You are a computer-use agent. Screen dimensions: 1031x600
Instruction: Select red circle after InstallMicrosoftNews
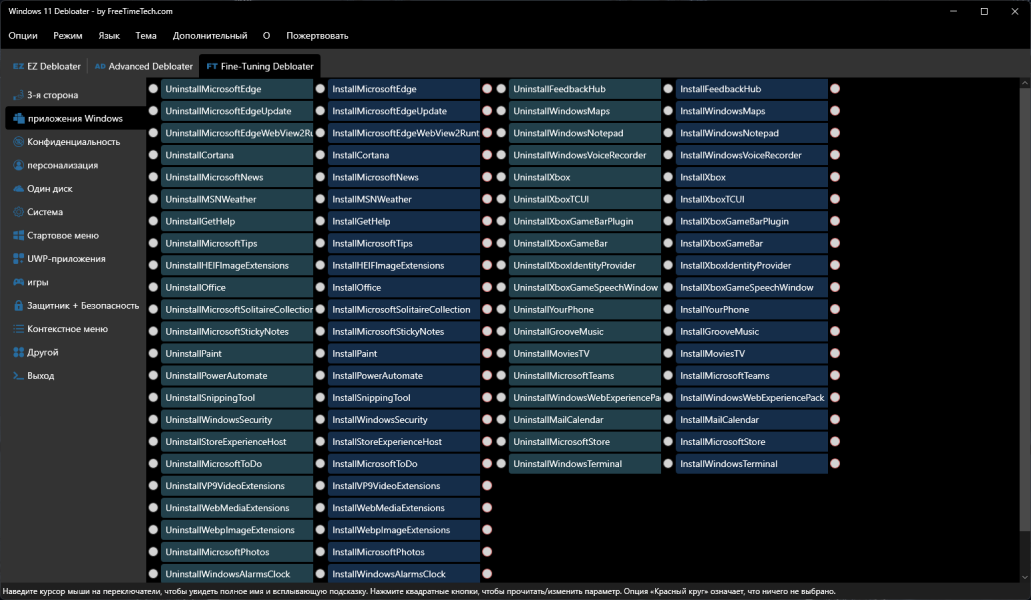pyautogui.click(x=487, y=177)
